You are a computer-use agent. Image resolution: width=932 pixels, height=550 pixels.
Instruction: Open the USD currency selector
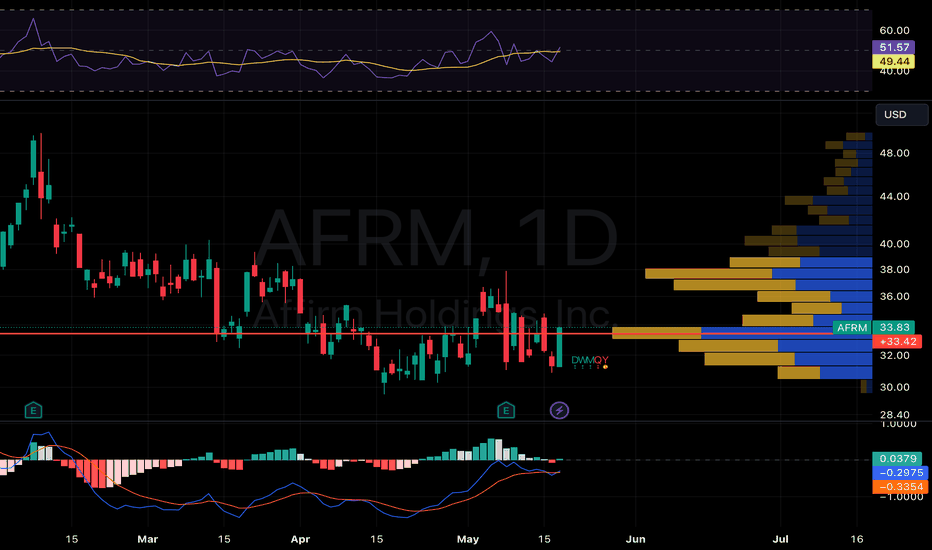901,114
